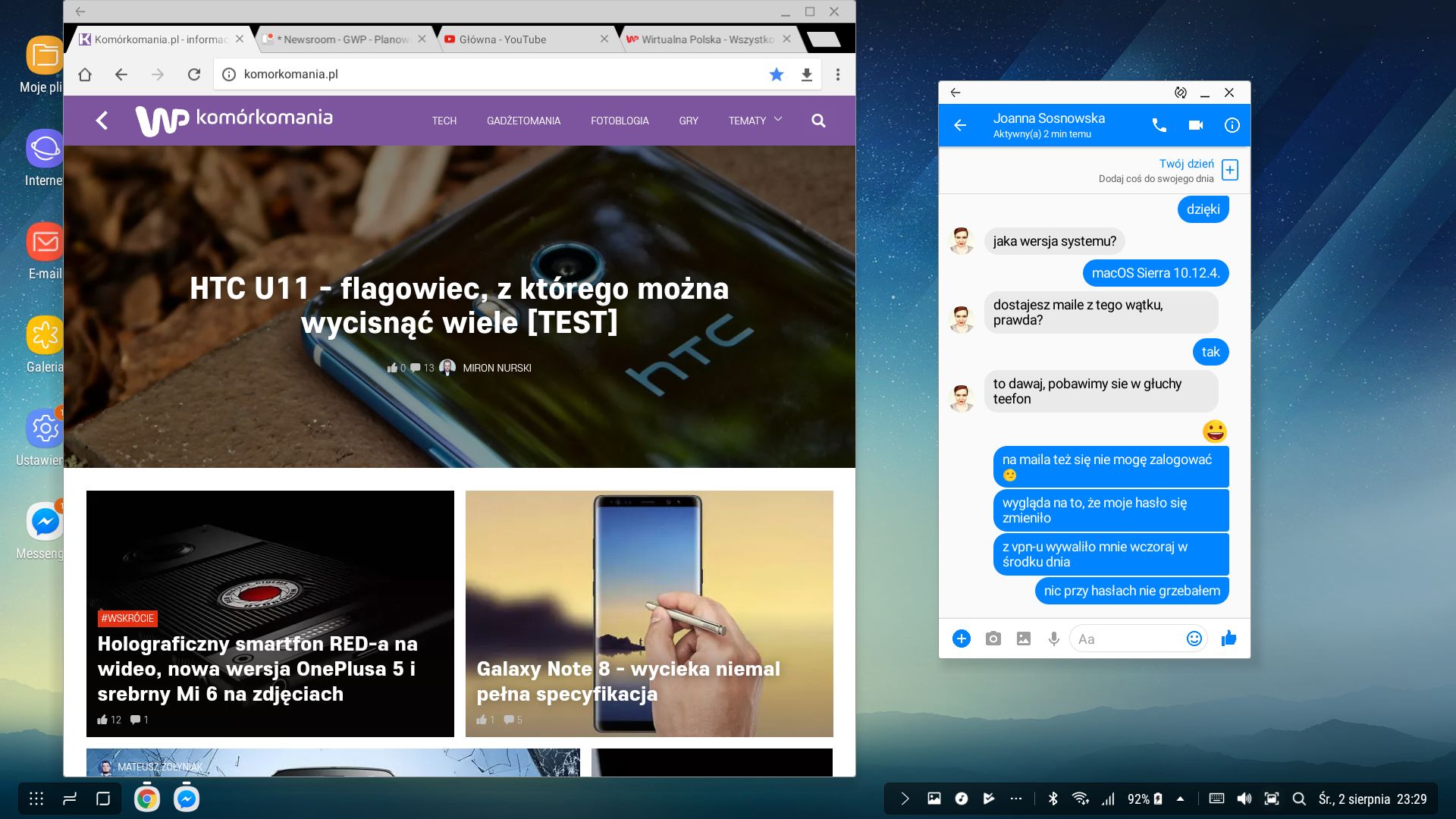The image size is (1456, 819).
Task: Open the on-screen keyboard tray icon
Action: pyautogui.click(x=1216, y=799)
